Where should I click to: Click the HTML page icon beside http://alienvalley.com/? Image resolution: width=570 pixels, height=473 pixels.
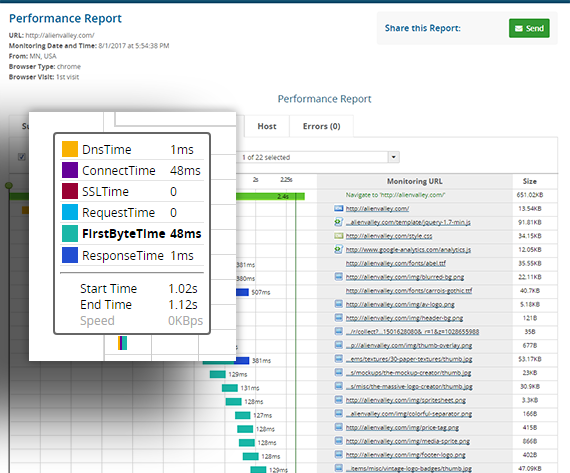coord(338,208)
